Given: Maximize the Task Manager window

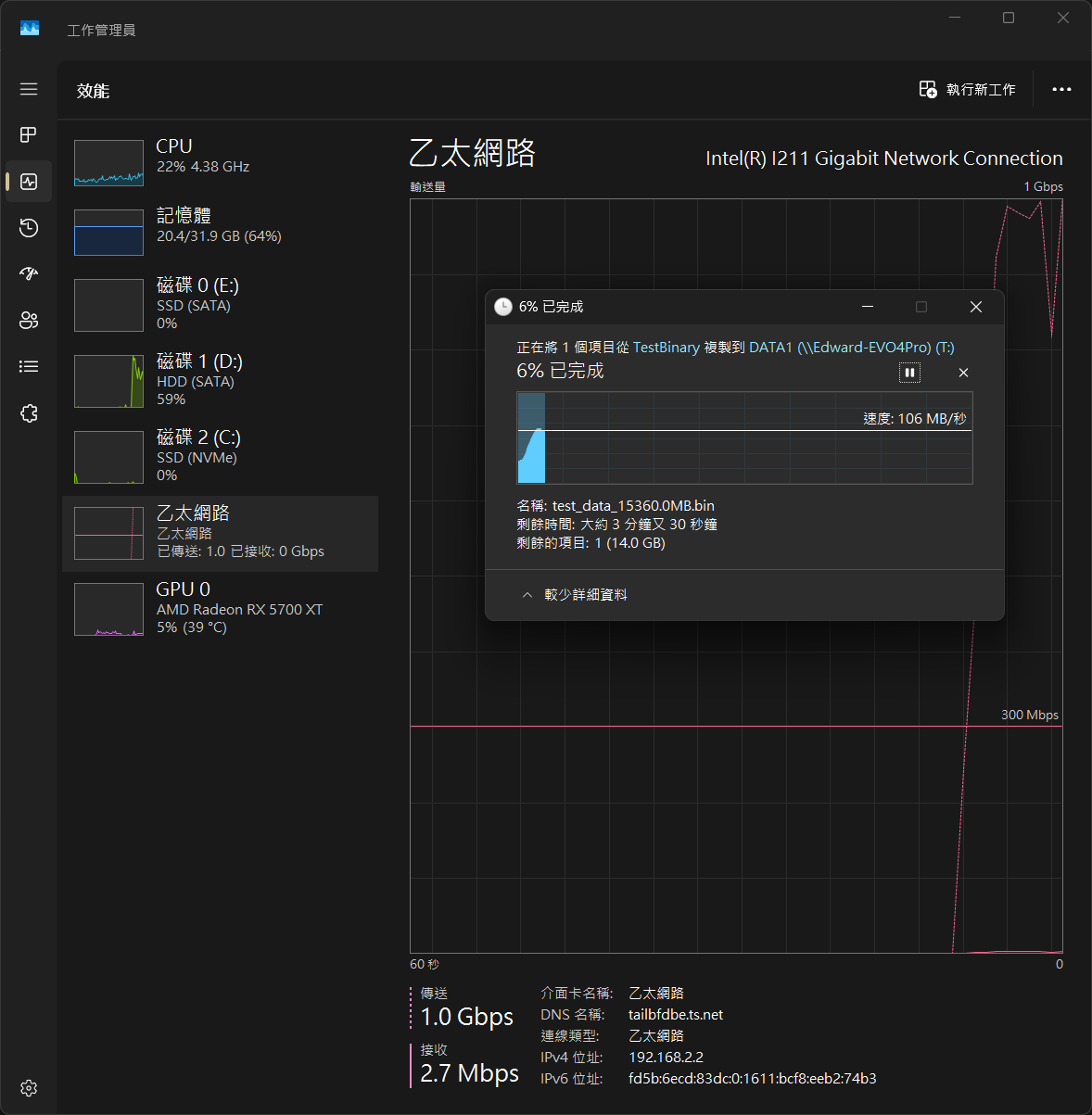Looking at the screenshot, I should (1009, 18).
